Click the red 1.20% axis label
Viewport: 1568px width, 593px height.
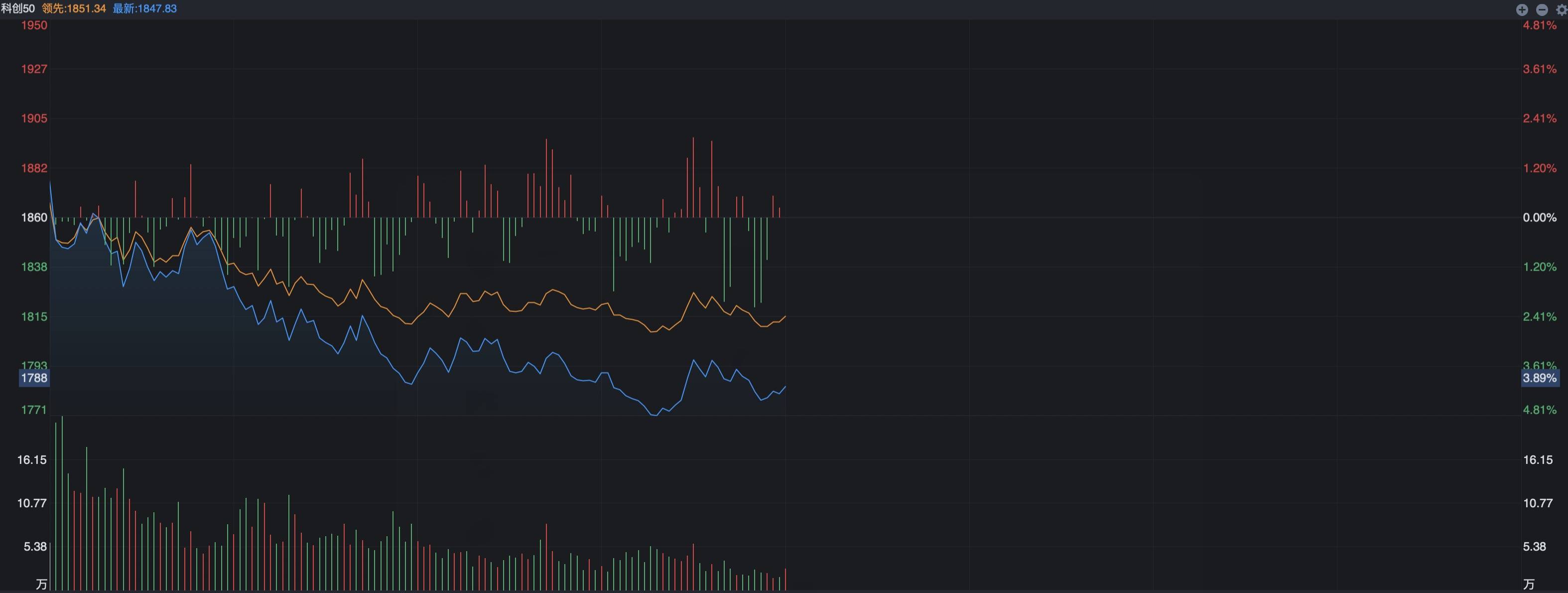point(1540,168)
